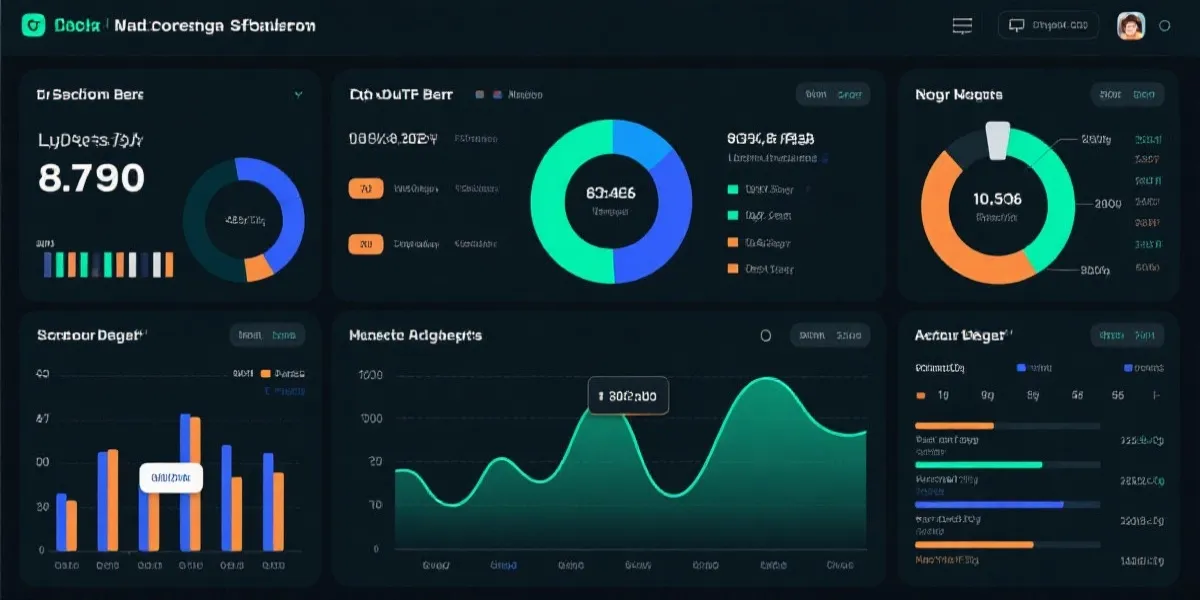Open the pill selector in top-right donut card
Viewport: 1200px width, 600px height.
pos(1127,95)
